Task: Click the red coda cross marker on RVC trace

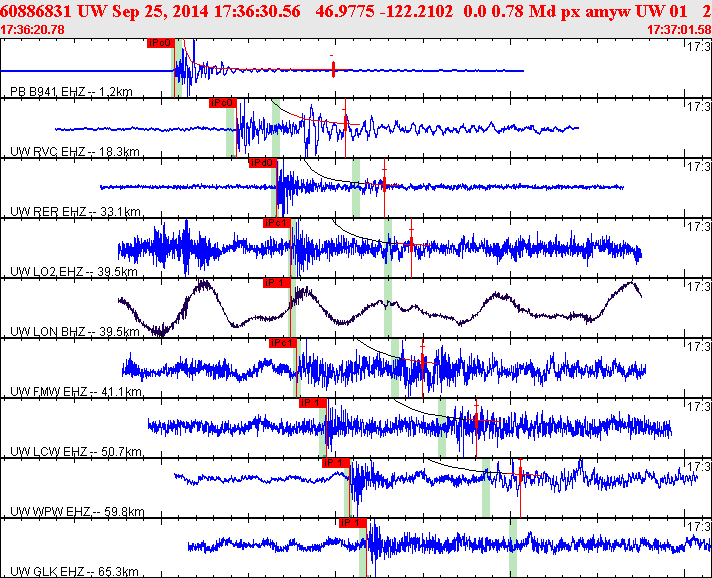Action: click(345, 123)
